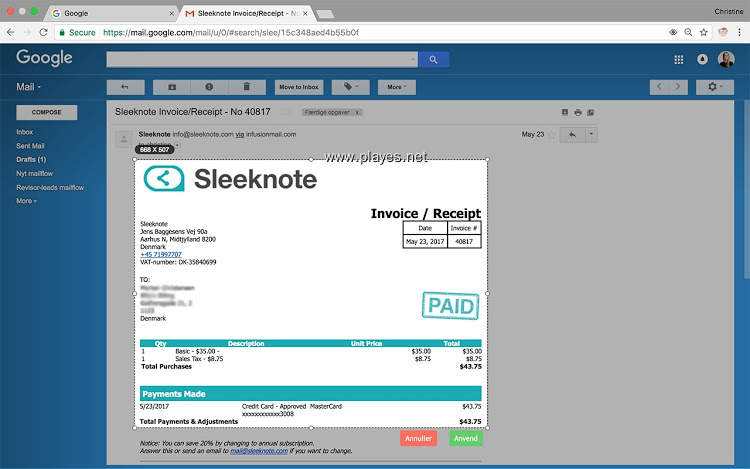750x469 pixels.
Task: Open the mail@sleeknote.com link
Action: 259,451
